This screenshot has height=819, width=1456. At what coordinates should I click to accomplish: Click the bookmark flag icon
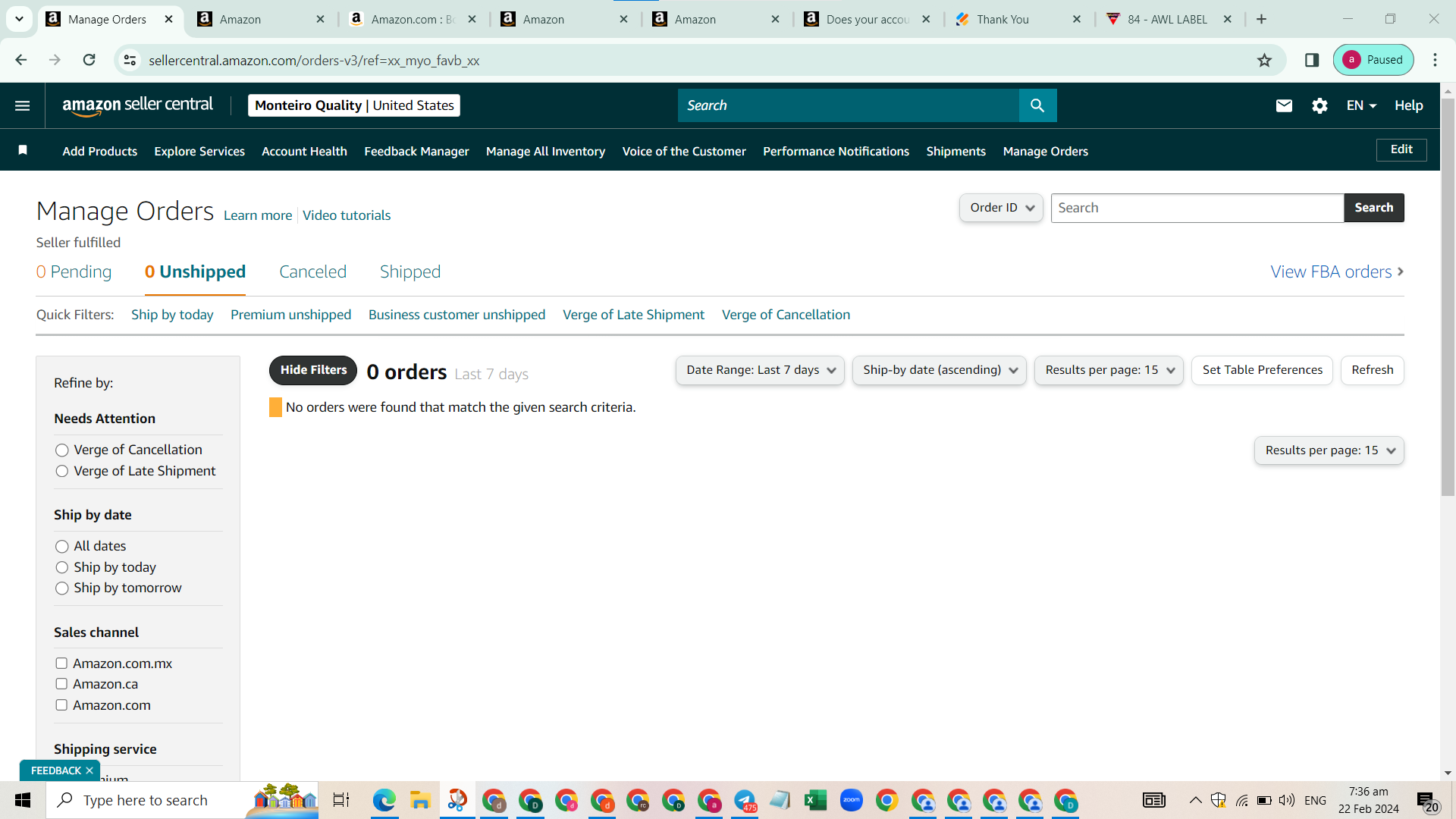coord(23,150)
